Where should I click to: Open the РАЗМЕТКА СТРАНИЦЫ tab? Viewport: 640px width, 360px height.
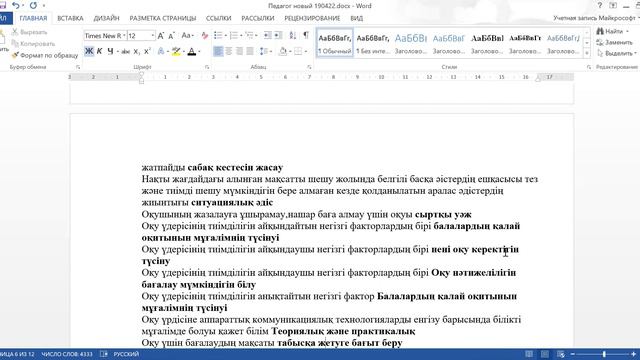[x=162, y=18]
